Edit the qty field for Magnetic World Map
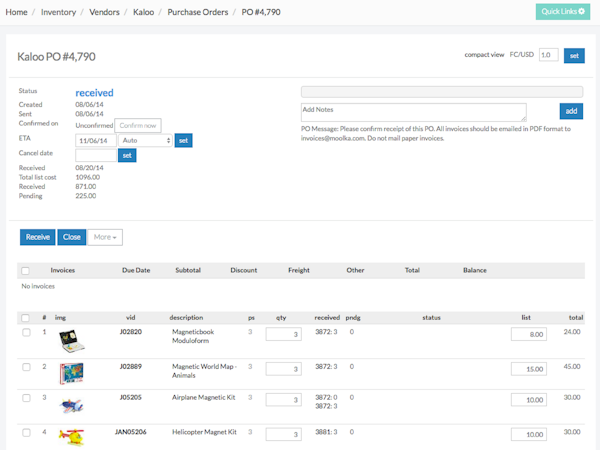The height and width of the screenshot is (450, 600). point(284,369)
